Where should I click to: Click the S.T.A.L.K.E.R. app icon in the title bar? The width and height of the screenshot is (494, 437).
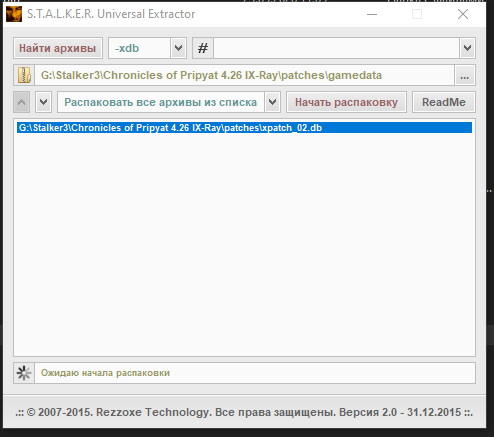tap(14, 14)
